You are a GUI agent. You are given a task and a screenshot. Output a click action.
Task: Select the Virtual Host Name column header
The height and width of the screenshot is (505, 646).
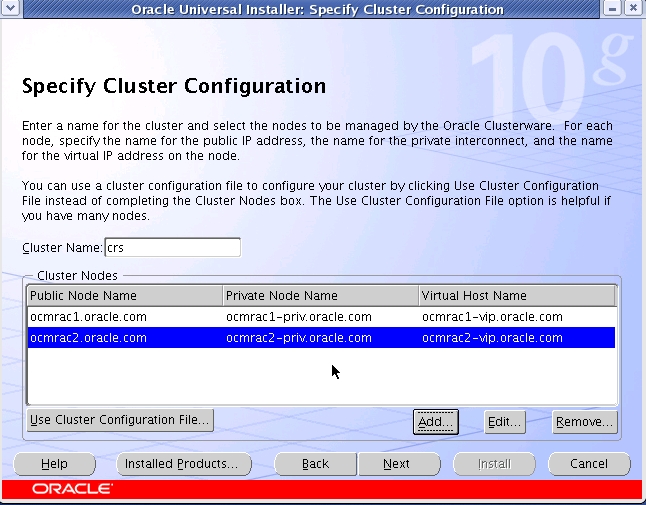pyautogui.click(x=517, y=296)
